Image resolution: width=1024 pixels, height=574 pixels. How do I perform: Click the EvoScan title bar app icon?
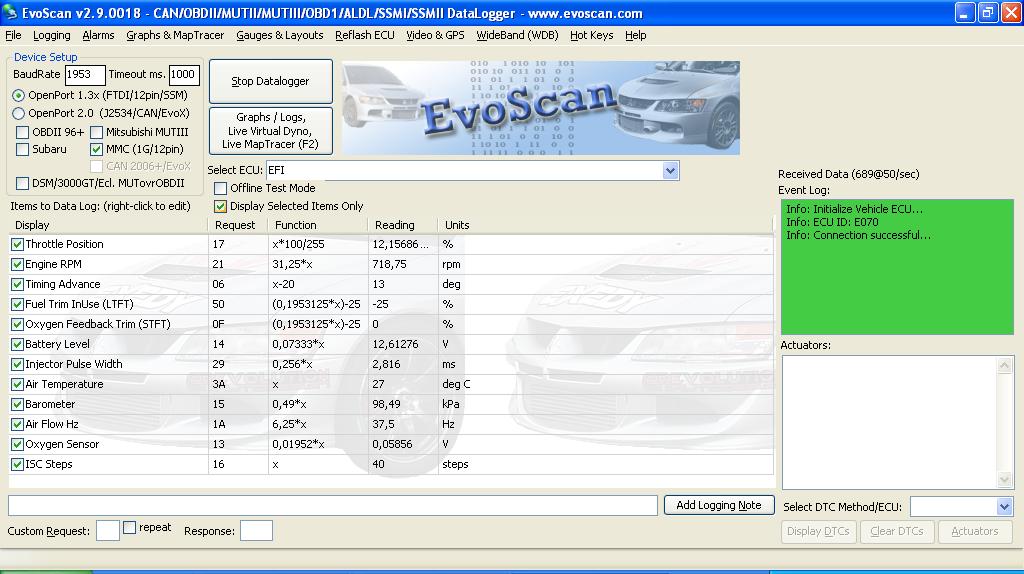click(x=11, y=13)
